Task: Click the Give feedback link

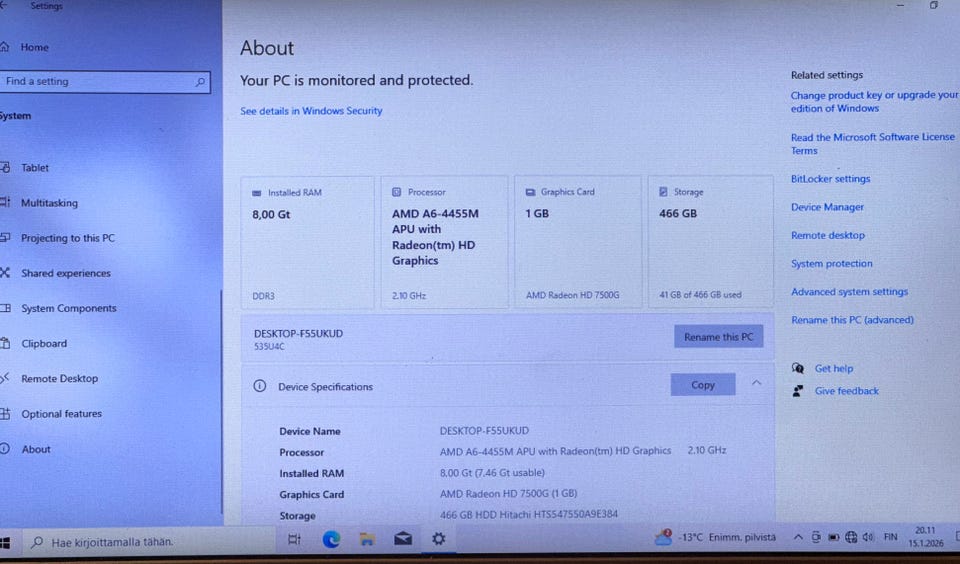Action: pyautogui.click(x=846, y=391)
